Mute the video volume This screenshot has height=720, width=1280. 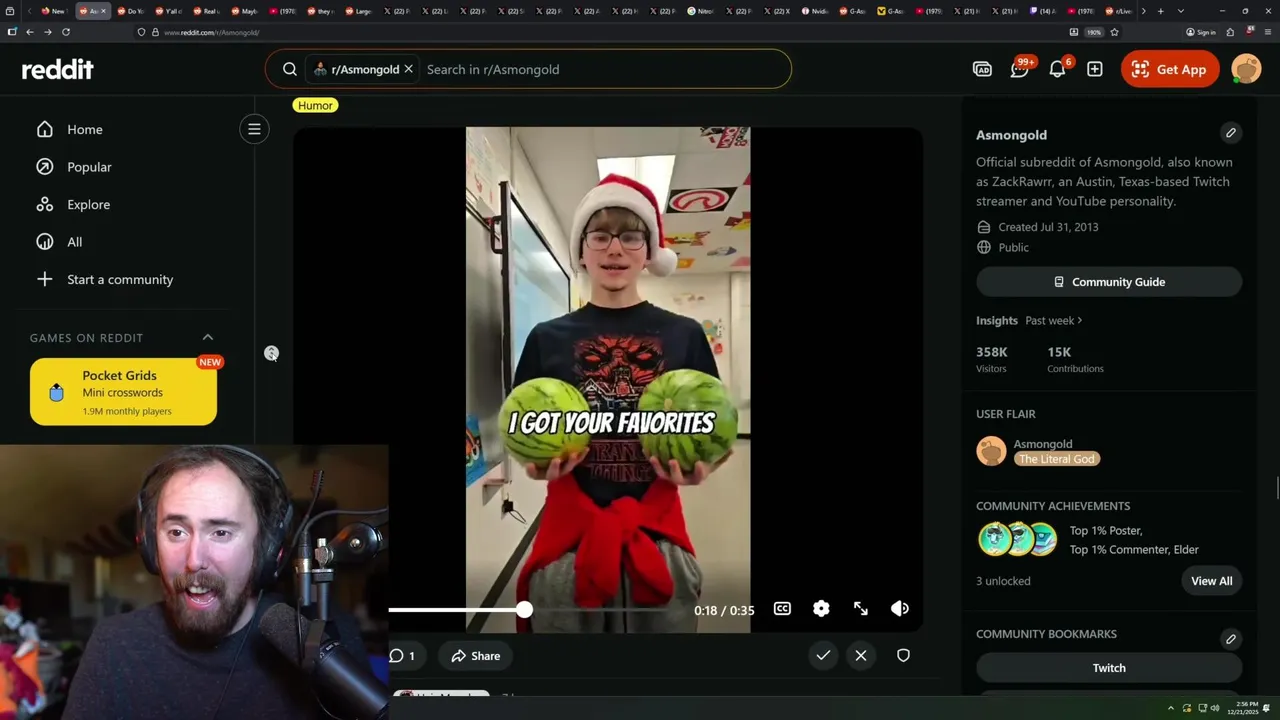click(x=900, y=608)
